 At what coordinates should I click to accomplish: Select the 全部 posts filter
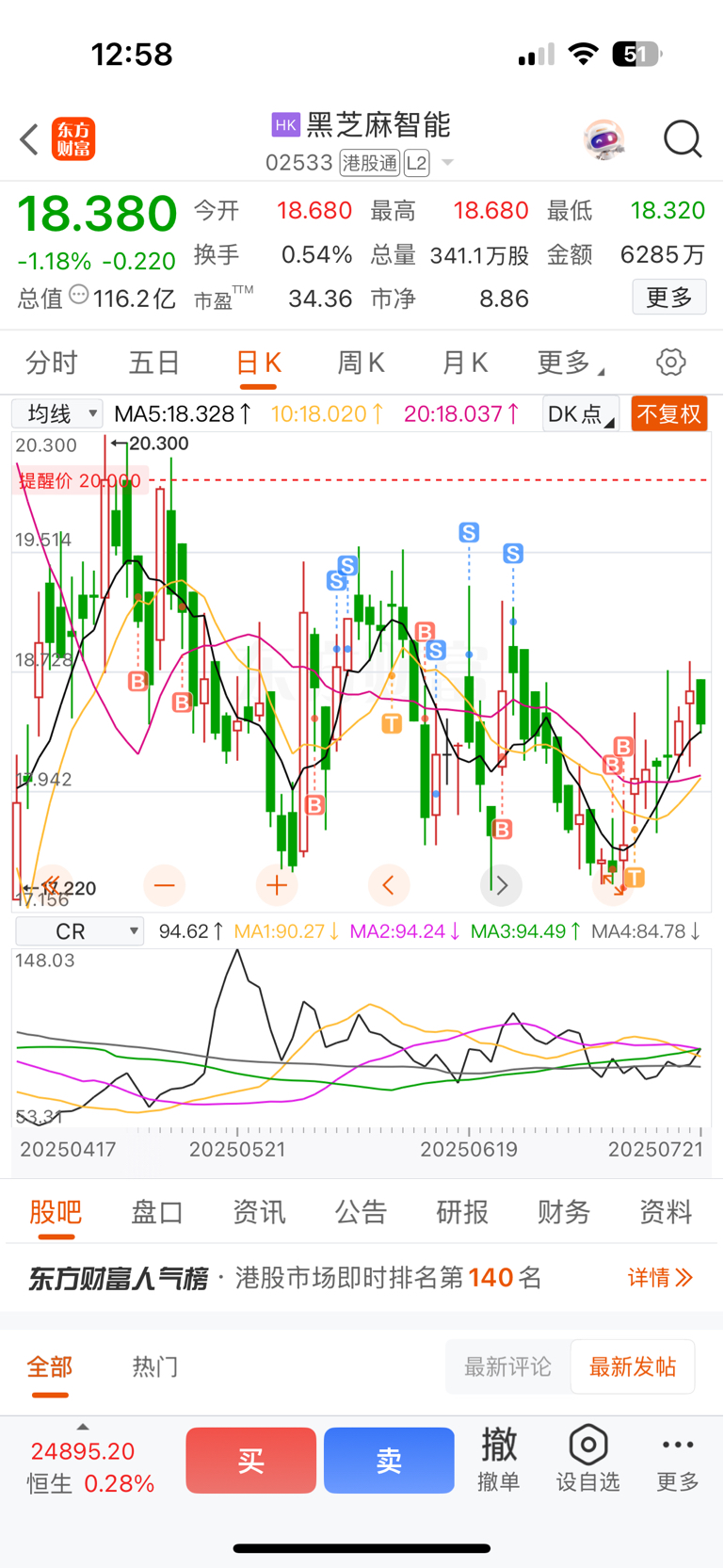pyautogui.click(x=49, y=1366)
